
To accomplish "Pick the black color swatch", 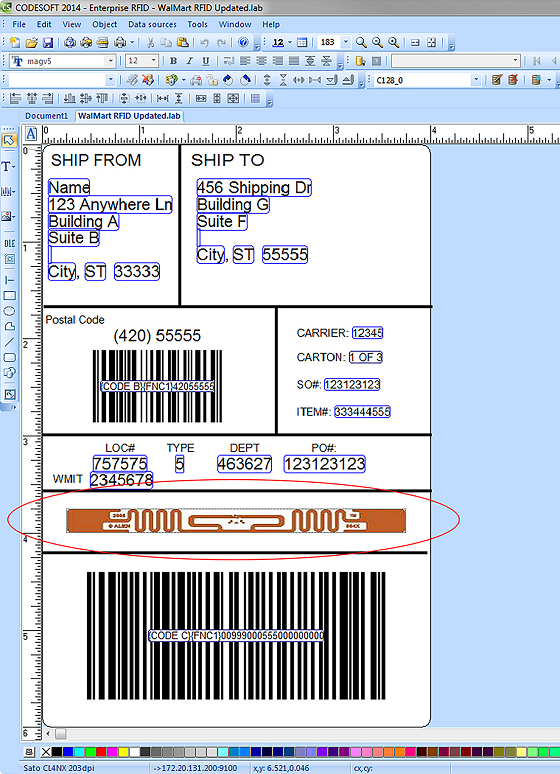I will click(x=57, y=752).
